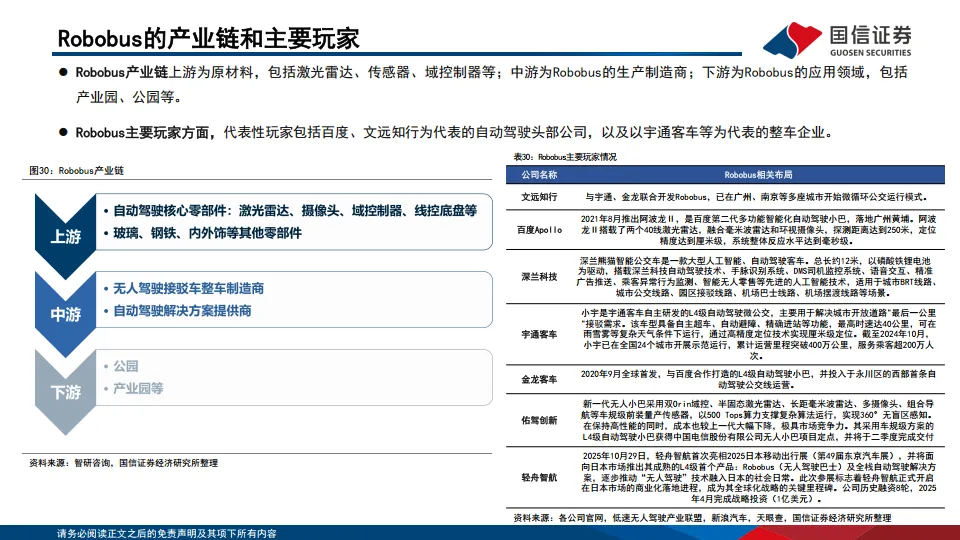Click the 轻舟智航 company cell

(539, 478)
